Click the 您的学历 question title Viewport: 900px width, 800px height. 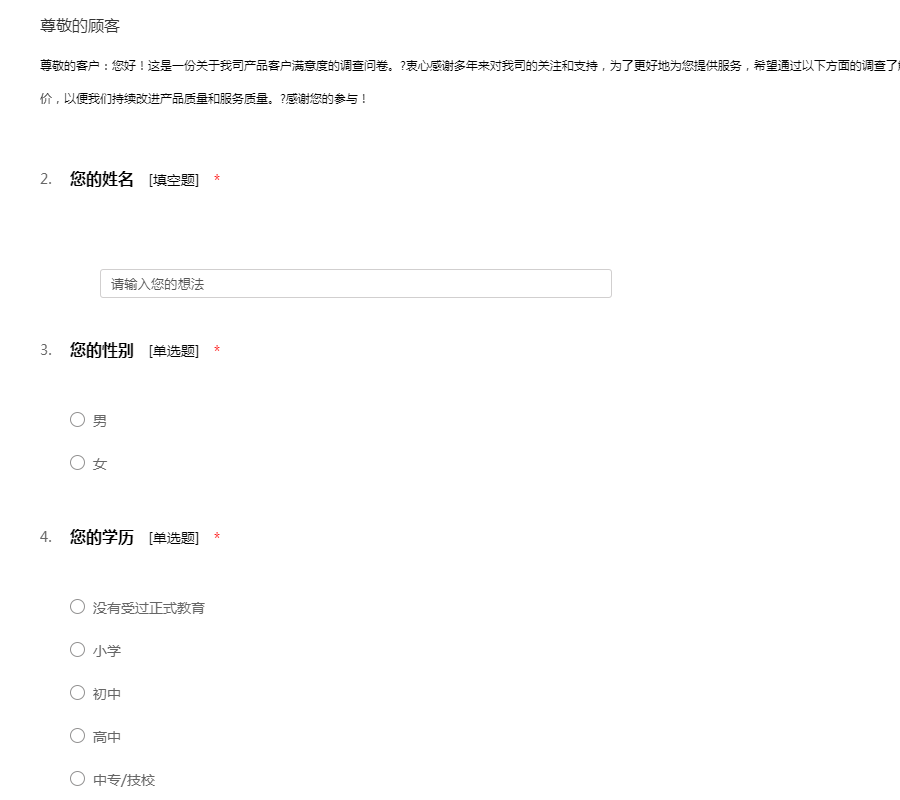pos(101,537)
